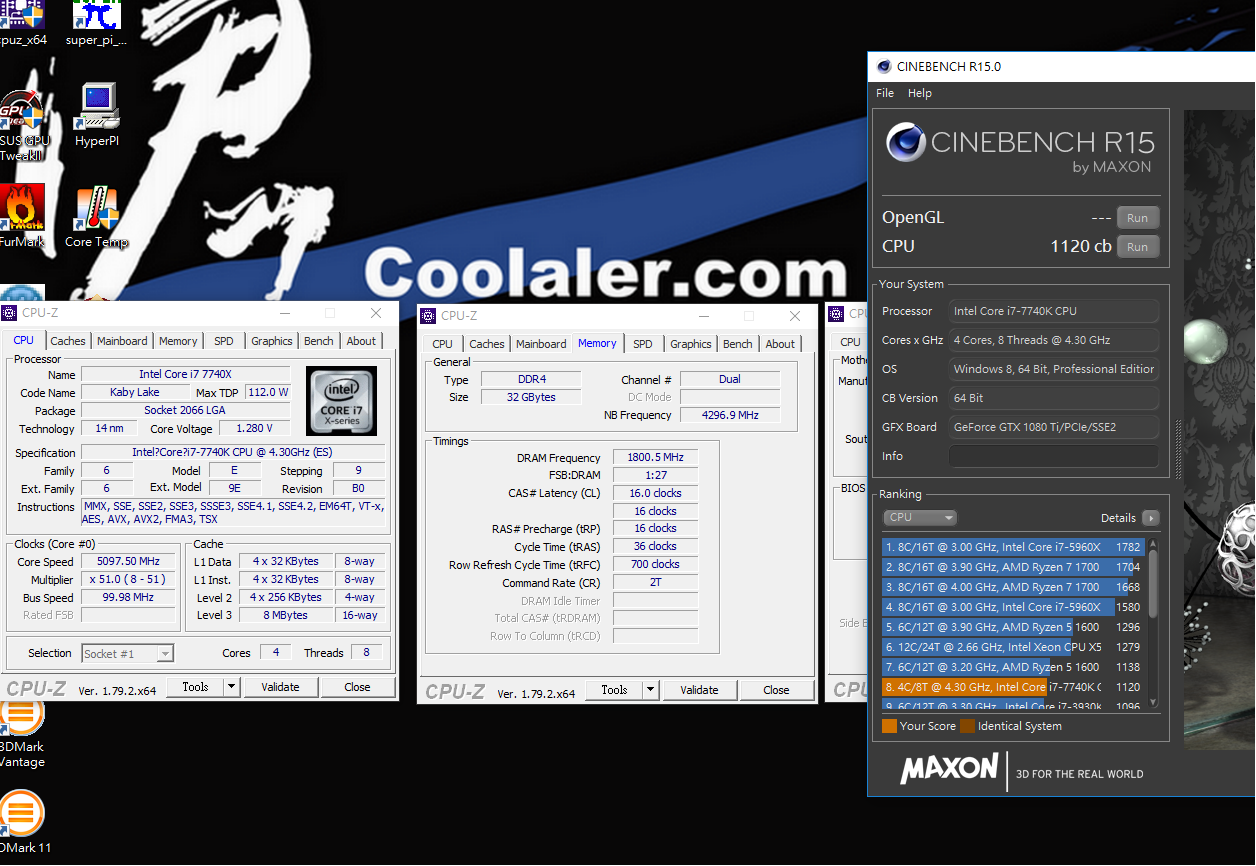Select the 3DMark Vantage desktop icon
This screenshot has width=1256, height=866.
(x=22, y=735)
